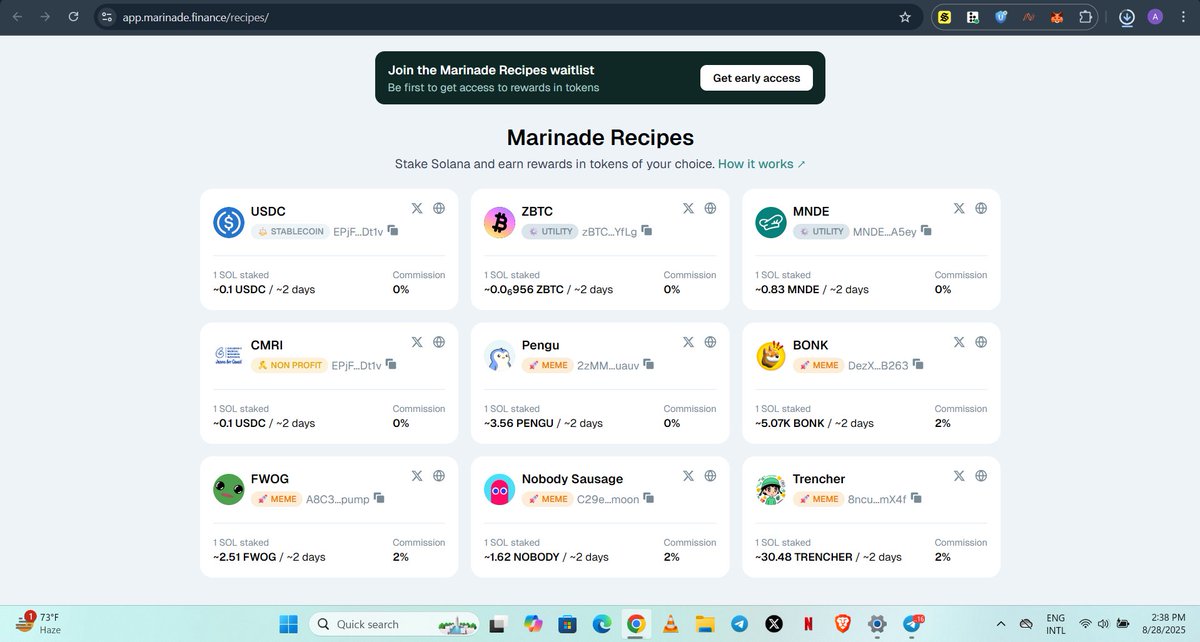1200x642 pixels.
Task: Open the weather widget 73°F Haze
Action: point(40,623)
